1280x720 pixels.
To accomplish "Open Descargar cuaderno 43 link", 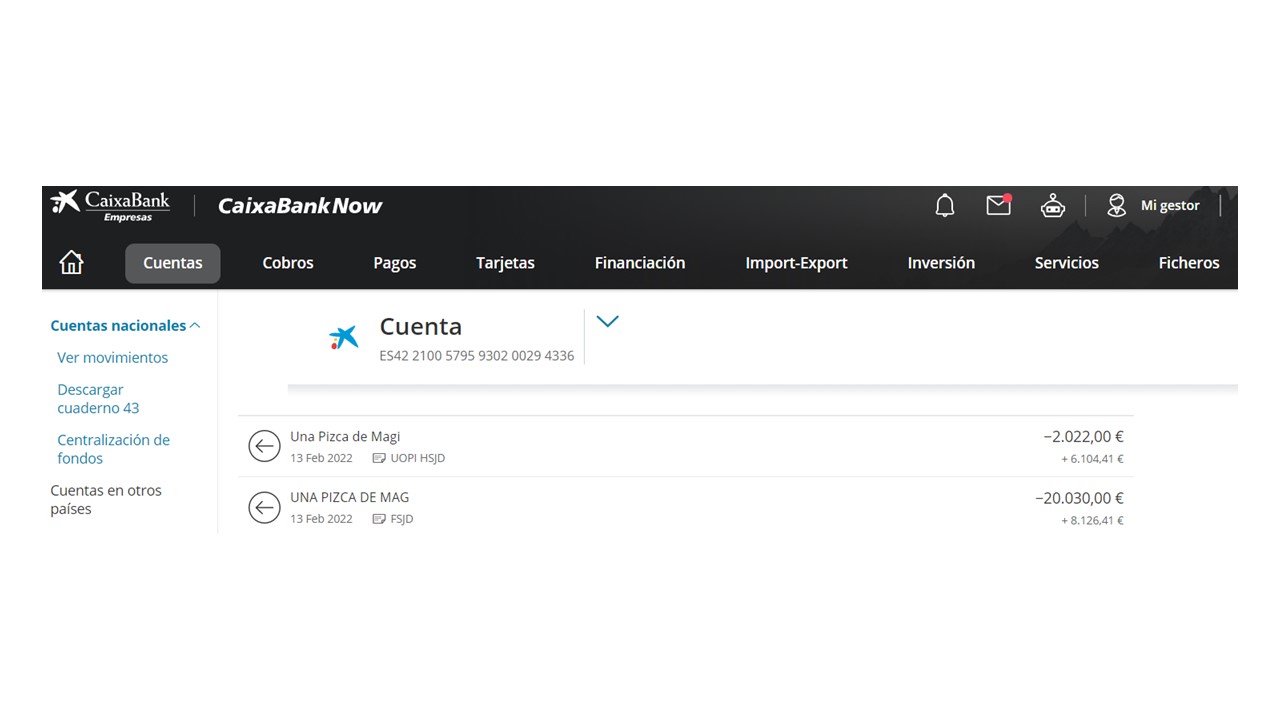I will point(98,399).
